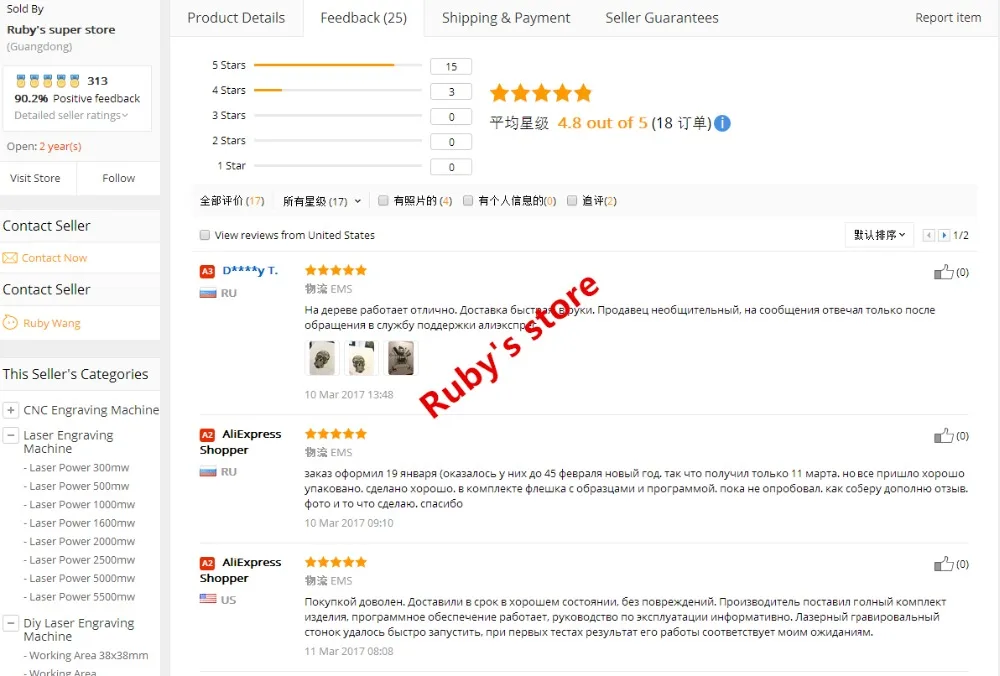Click thumbs-up on the US shopper review
1000x676 pixels.
coord(943,564)
